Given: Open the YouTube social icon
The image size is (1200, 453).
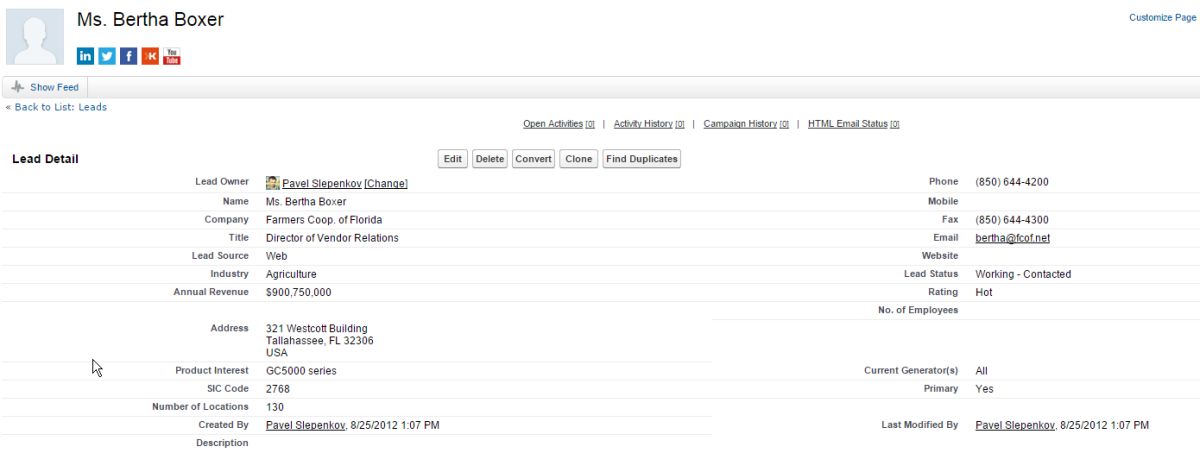Looking at the screenshot, I should click(172, 56).
